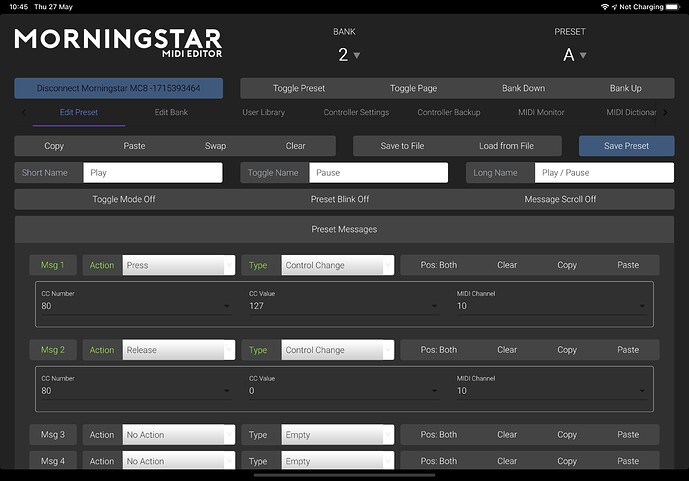Open MIDI Monitor tab

541,112
